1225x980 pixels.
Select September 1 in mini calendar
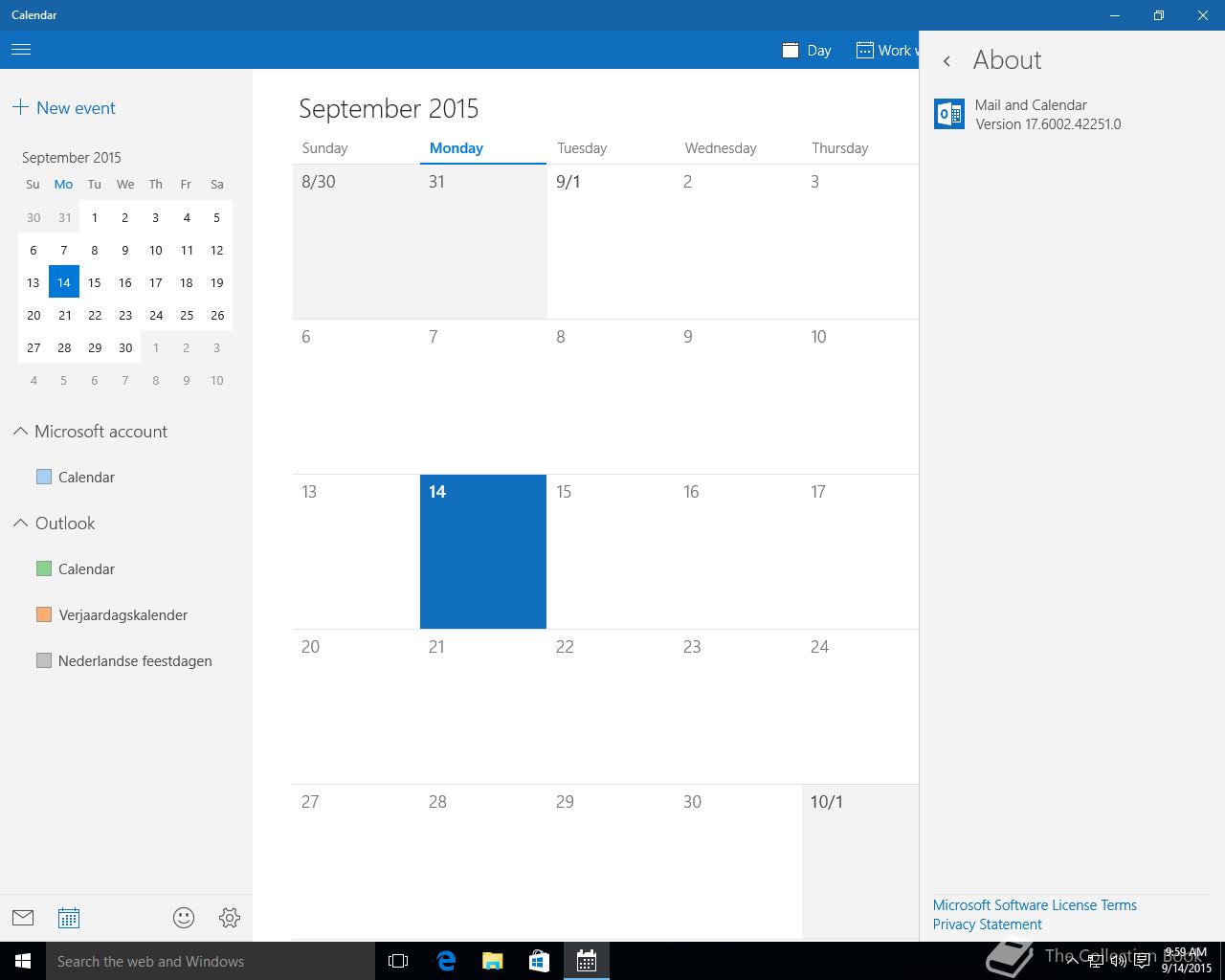pyautogui.click(x=95, y=217)
